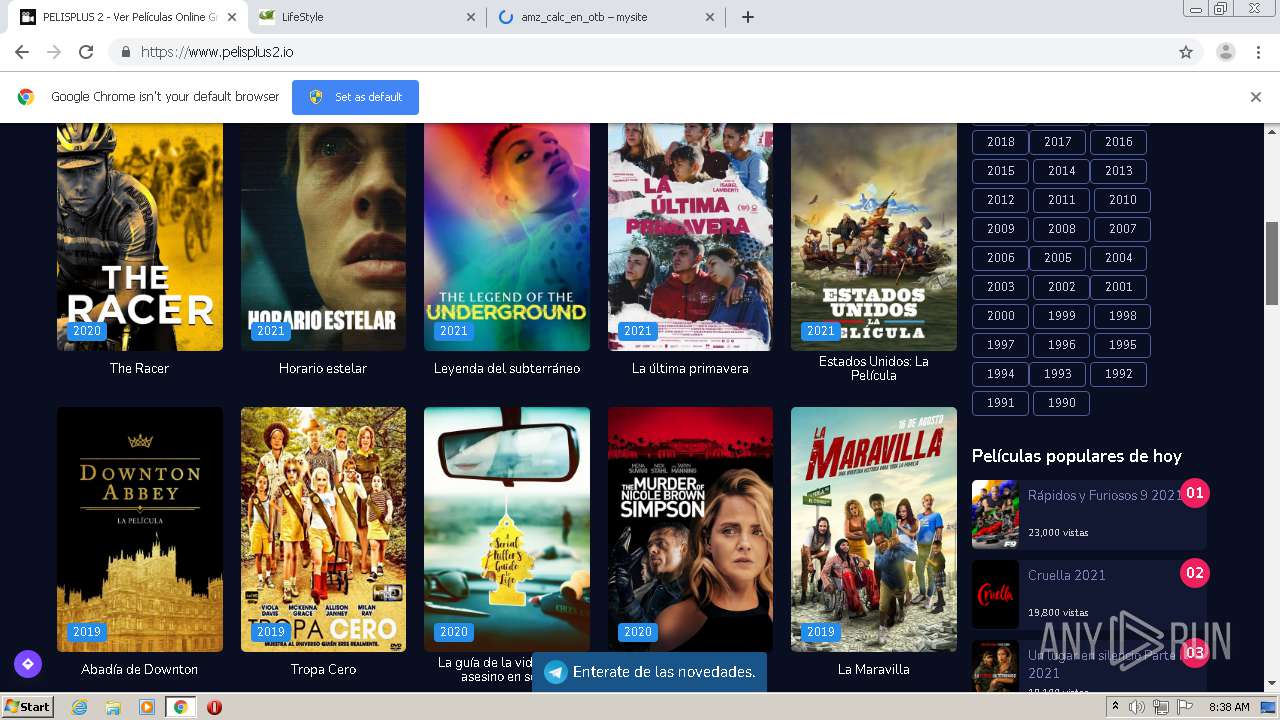Viewport: 1280px width, 720px height.
Task: Filter movies by year 2008
Action: click(x=1061, y=229)
